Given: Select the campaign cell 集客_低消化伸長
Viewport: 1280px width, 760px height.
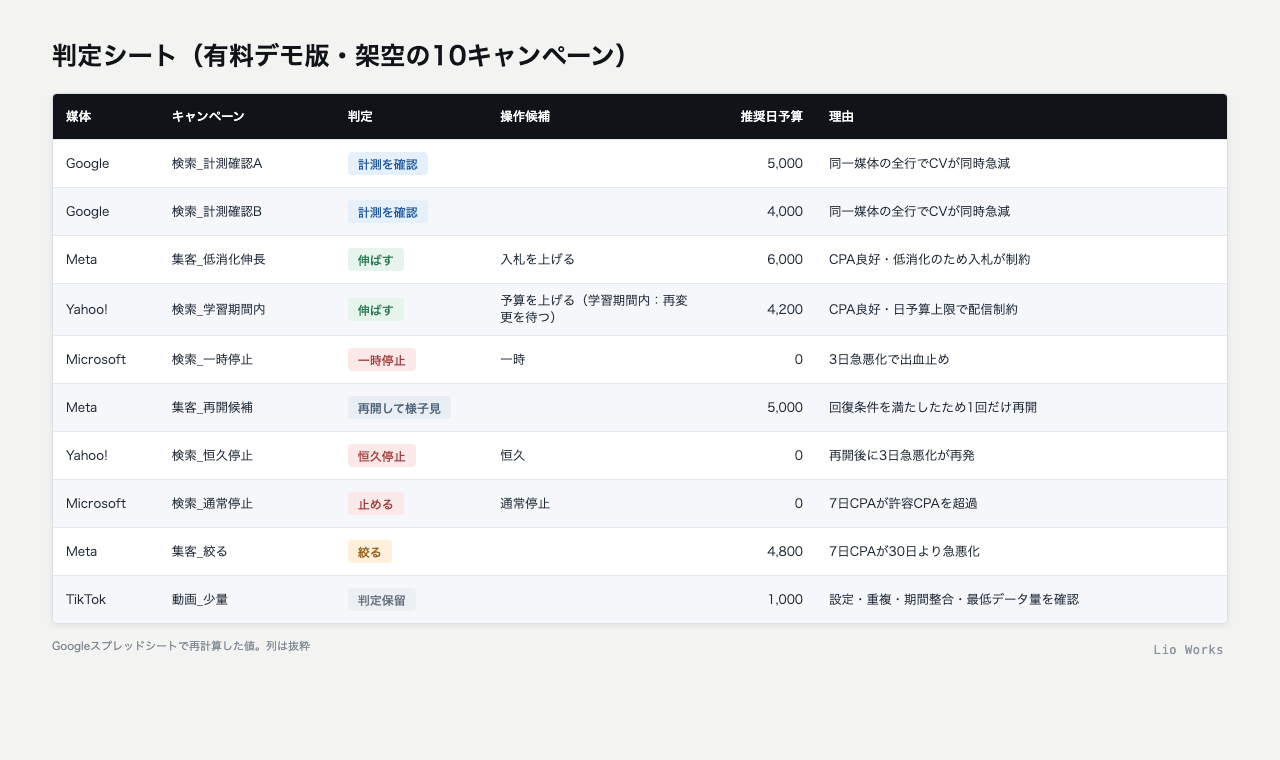Looking at the screenshot, I should pos(219,259).
